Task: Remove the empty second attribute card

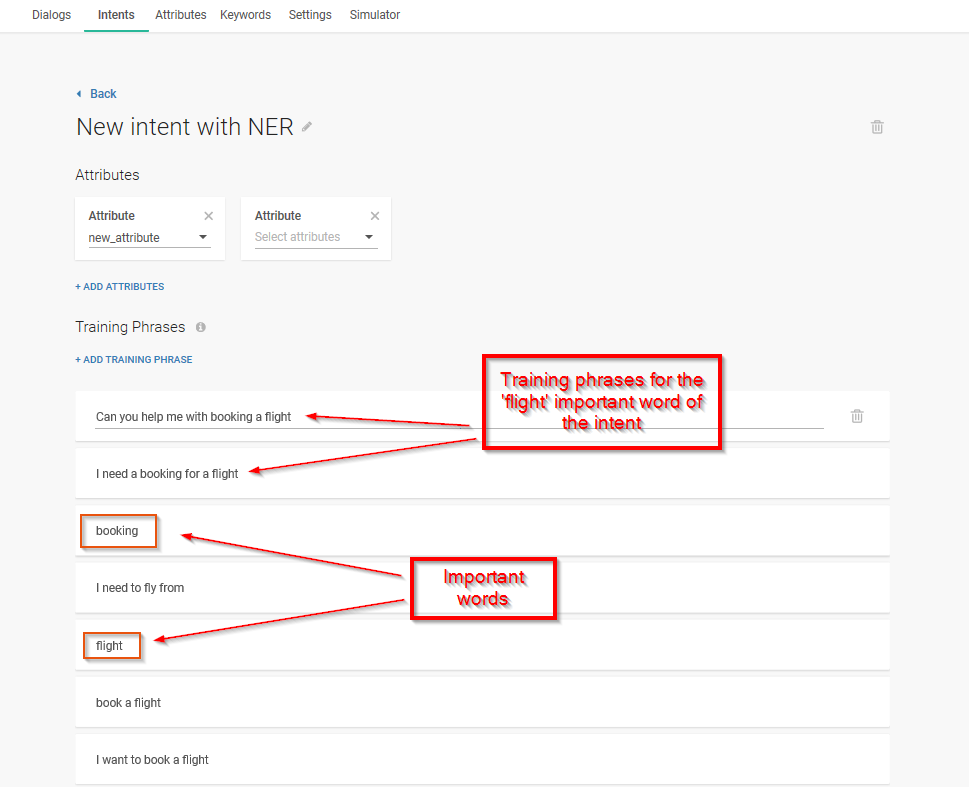Action: coord(375,216)
